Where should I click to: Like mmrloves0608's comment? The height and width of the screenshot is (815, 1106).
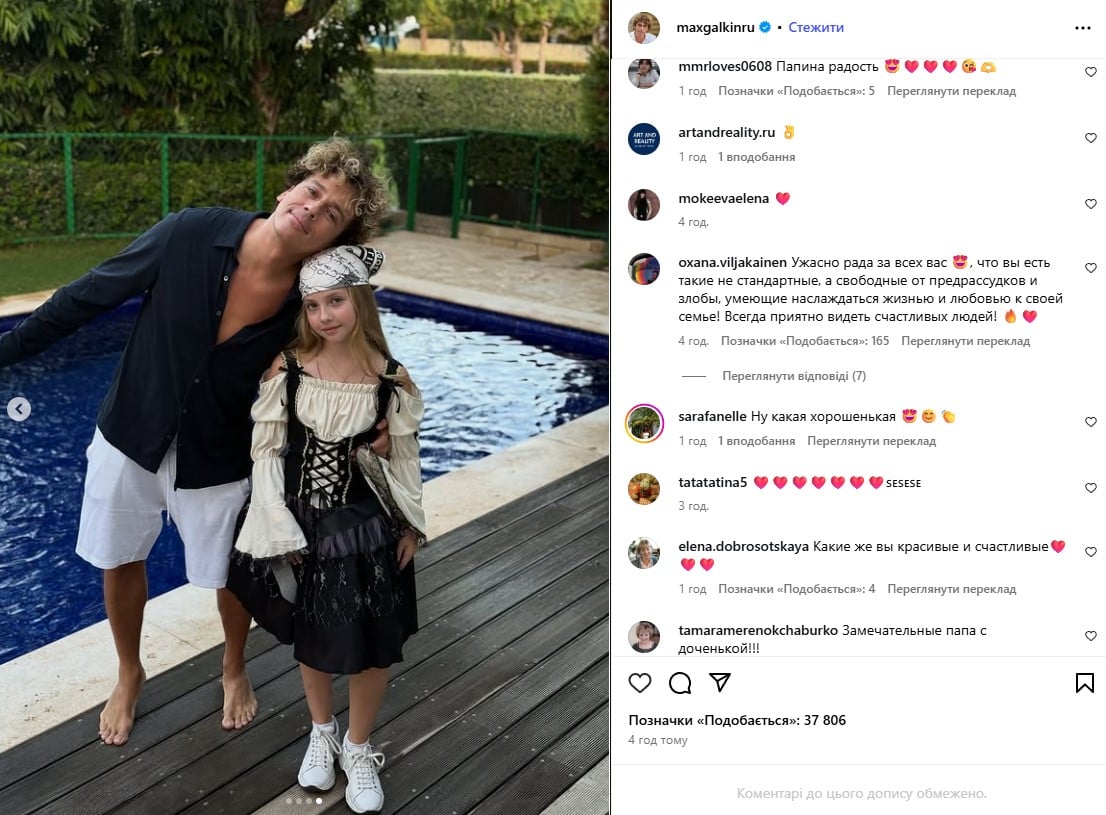1090,72
